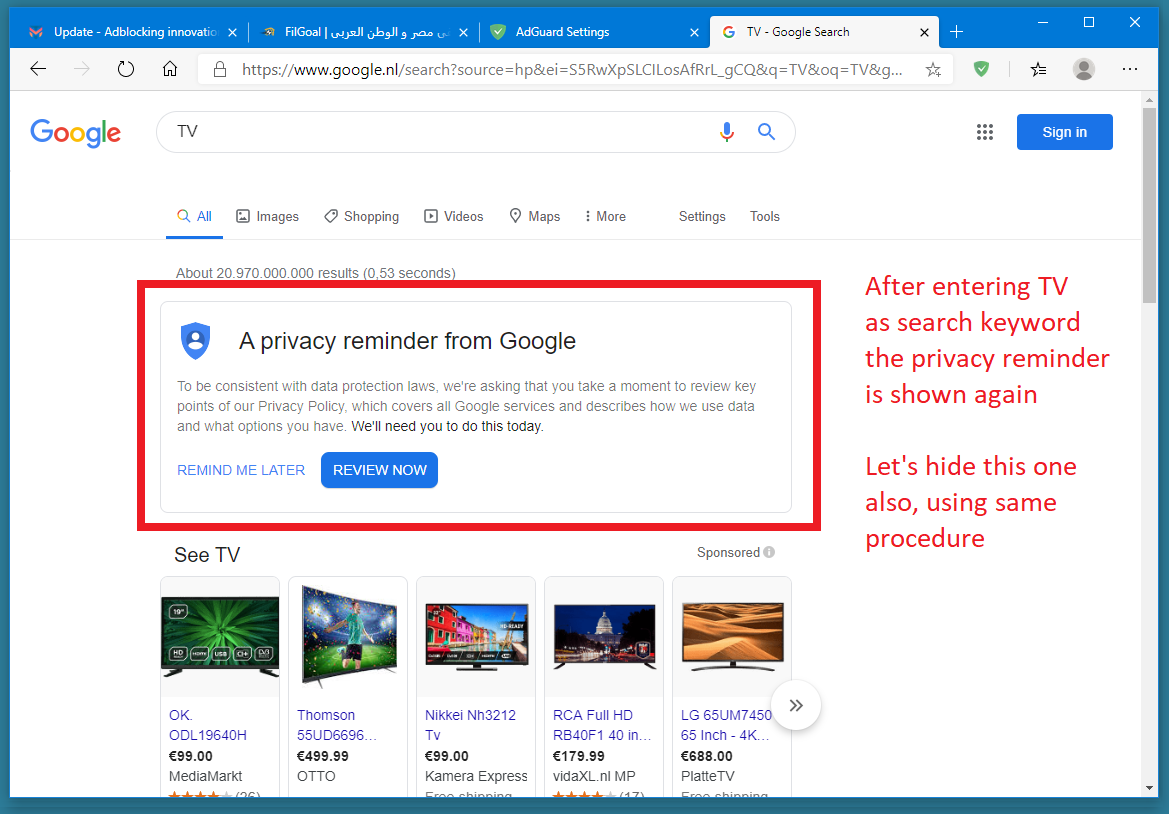Viewport: 1172px width, 814px height.
Task: Start voice search with microphone icon
Action: pyautogui.click(x=727, y=132)
